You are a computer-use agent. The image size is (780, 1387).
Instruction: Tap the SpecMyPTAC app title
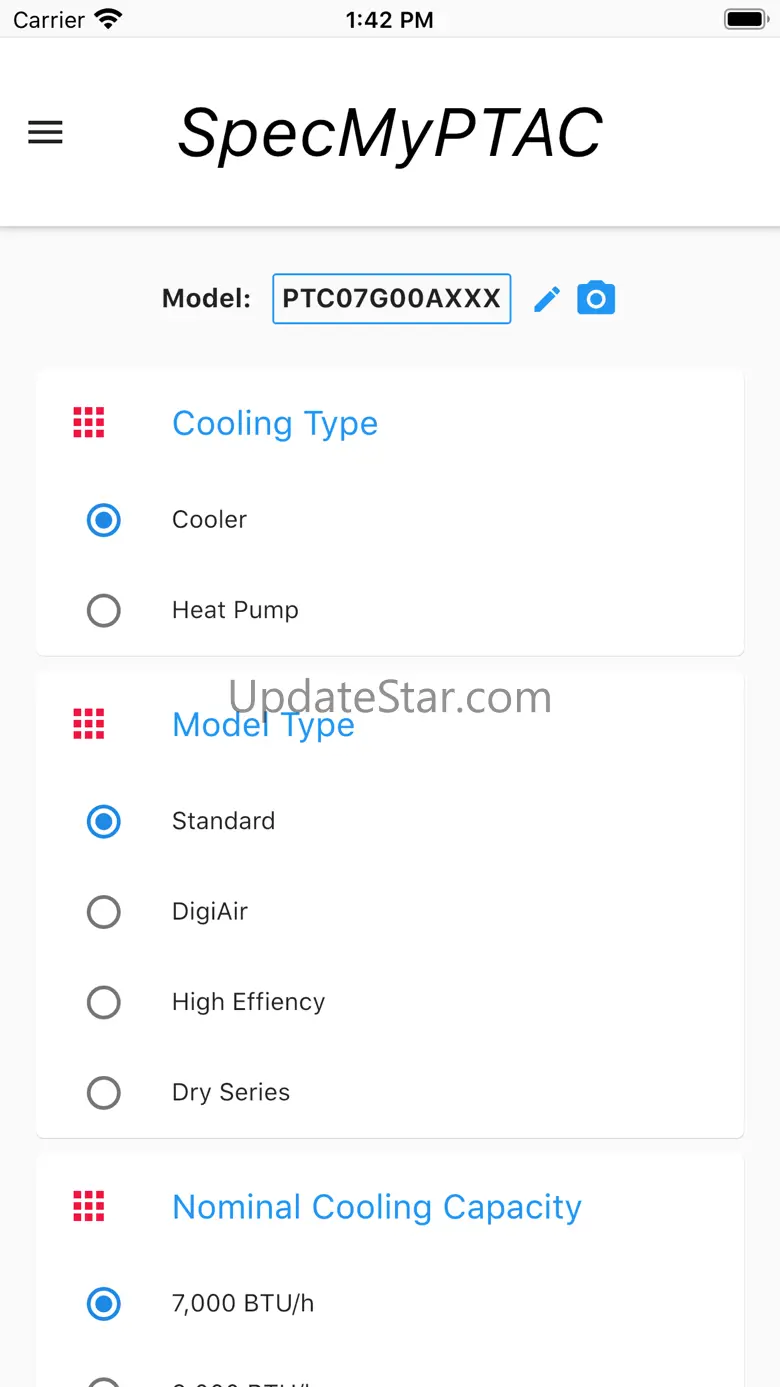391,133
